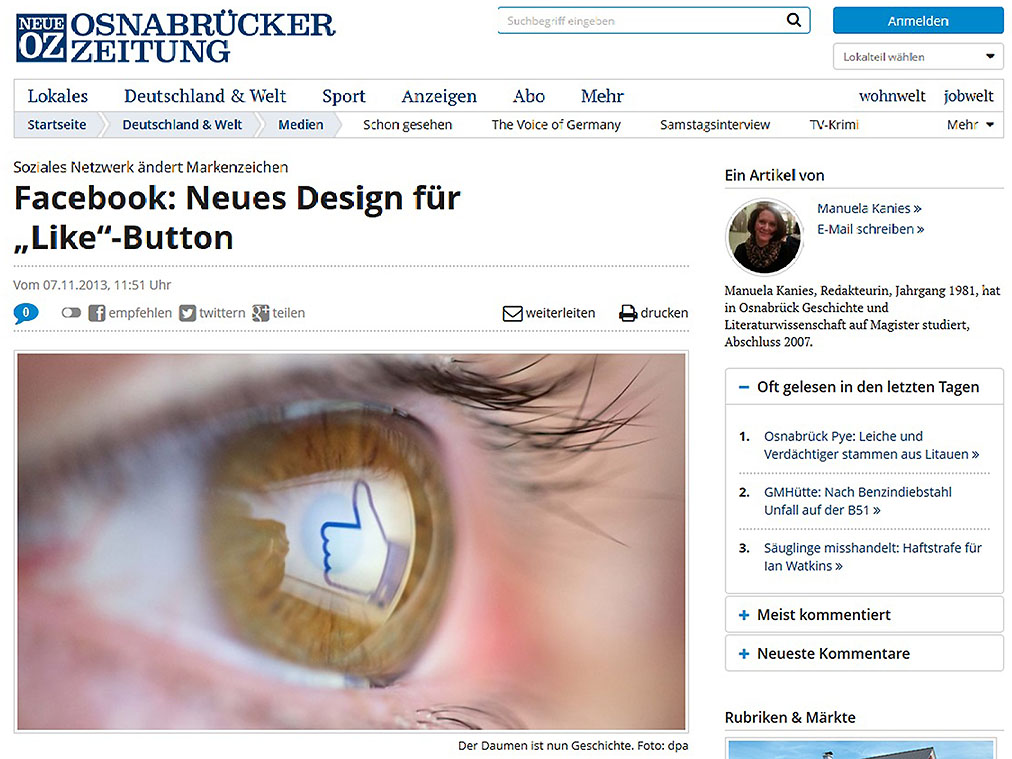This screenshot has height=759, width=1012.
Task: Open The Voice of Germany subsection
Action: (556, 125)
